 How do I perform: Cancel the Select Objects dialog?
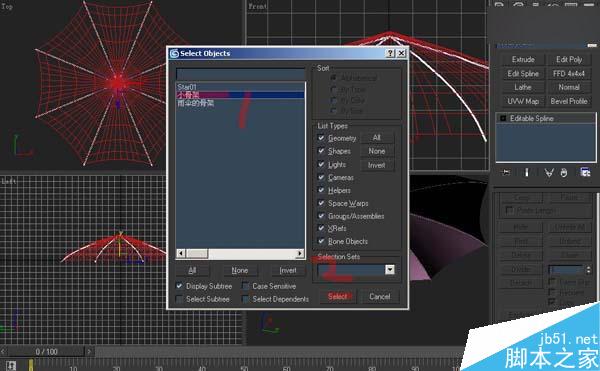coord(379,296)
